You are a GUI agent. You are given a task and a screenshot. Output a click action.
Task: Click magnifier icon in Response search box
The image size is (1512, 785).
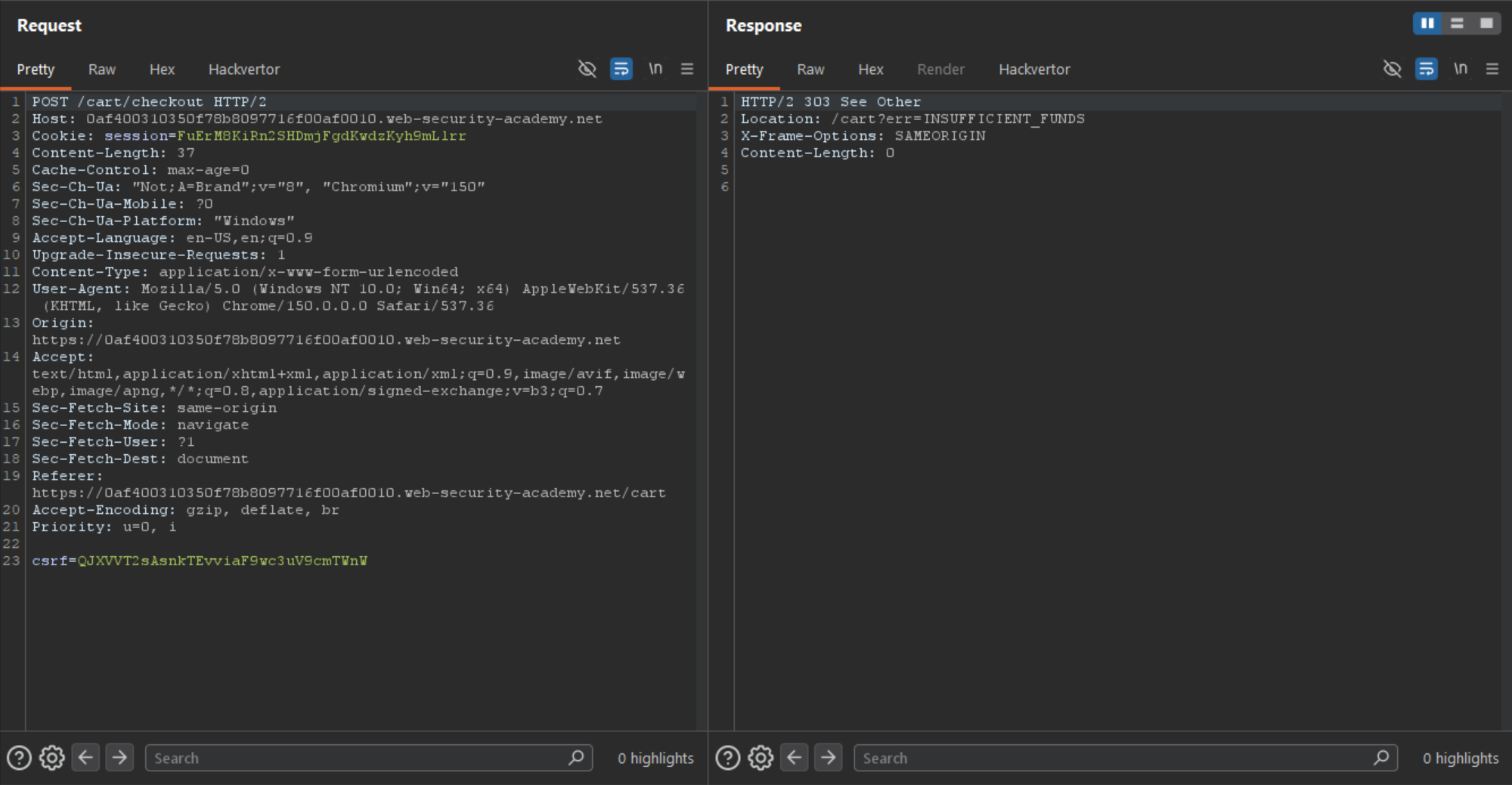point(1381,757)
